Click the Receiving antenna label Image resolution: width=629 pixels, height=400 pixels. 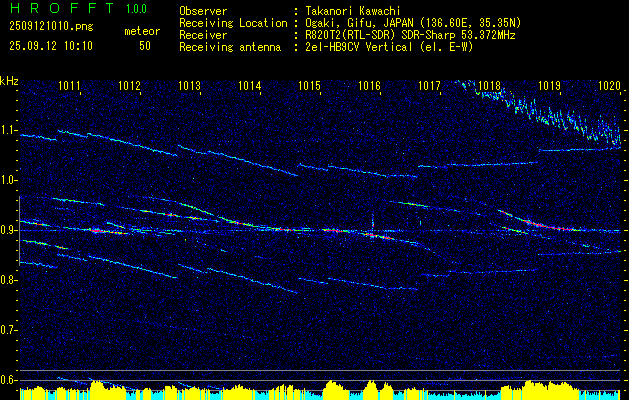[230, 47]
